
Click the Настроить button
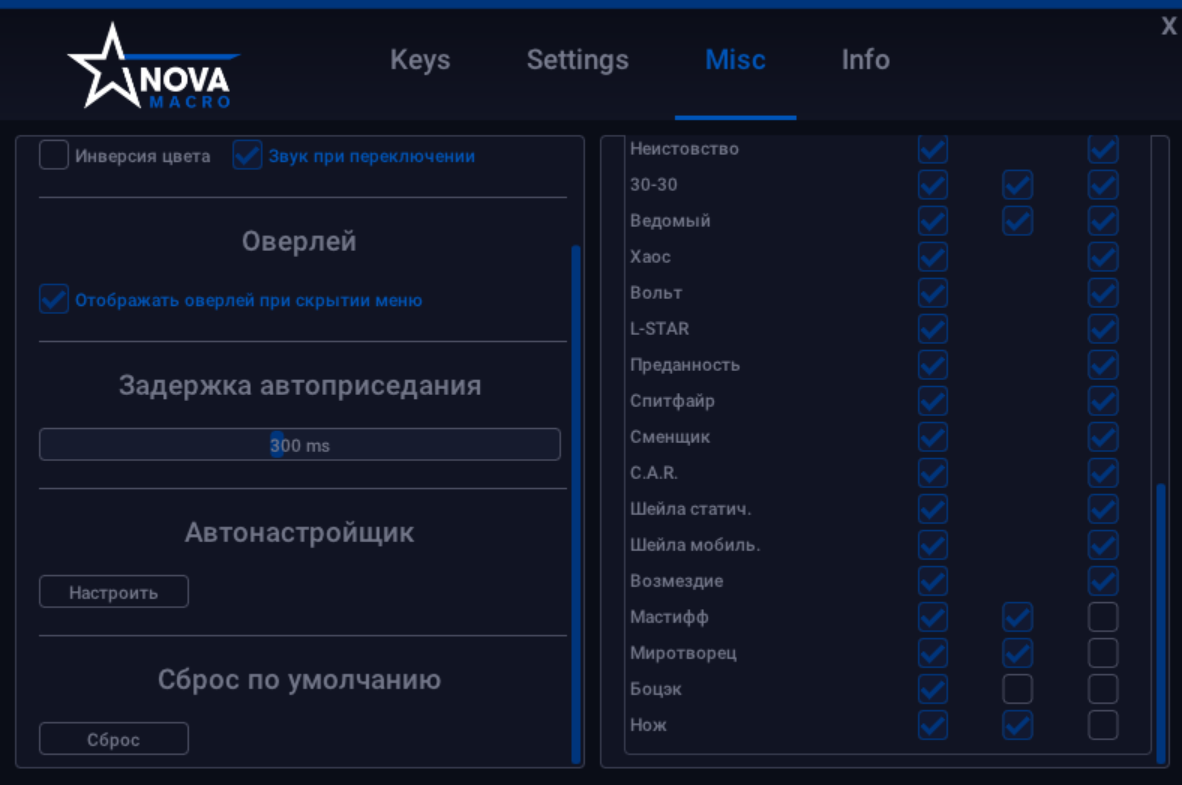[x=113, y=592]
